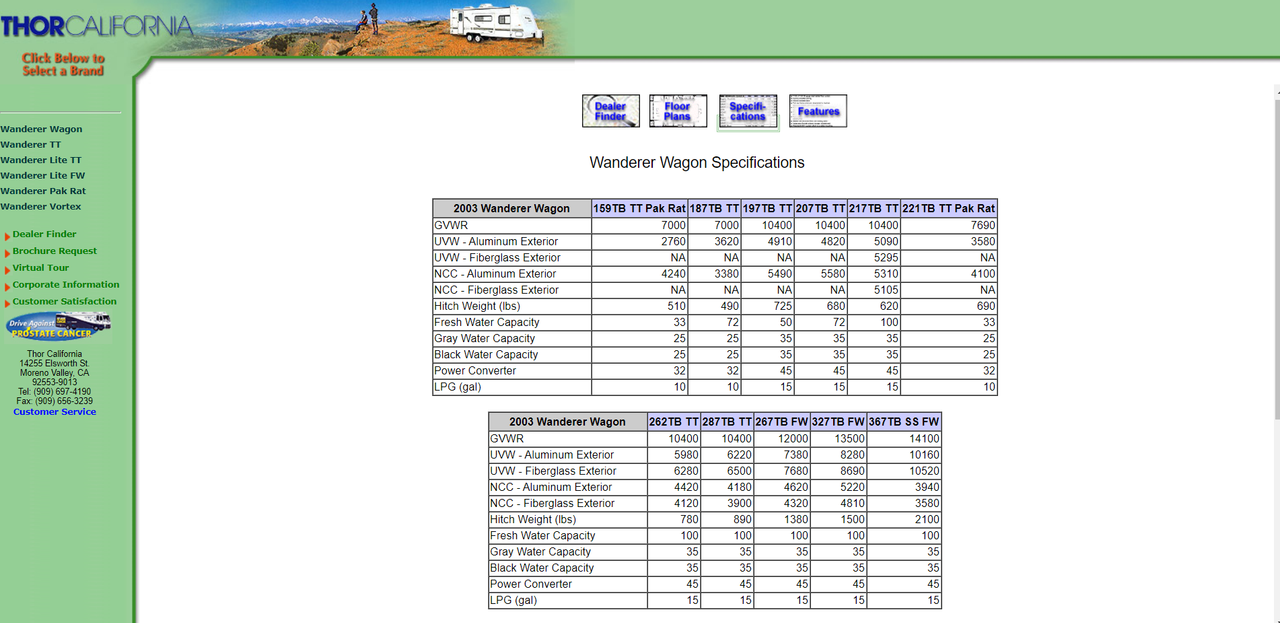Click the first table's 2003 Wanderer Wagon header
Viewport: 1280px width, 623px height.
pyautogui.click(x=511, y=209)
